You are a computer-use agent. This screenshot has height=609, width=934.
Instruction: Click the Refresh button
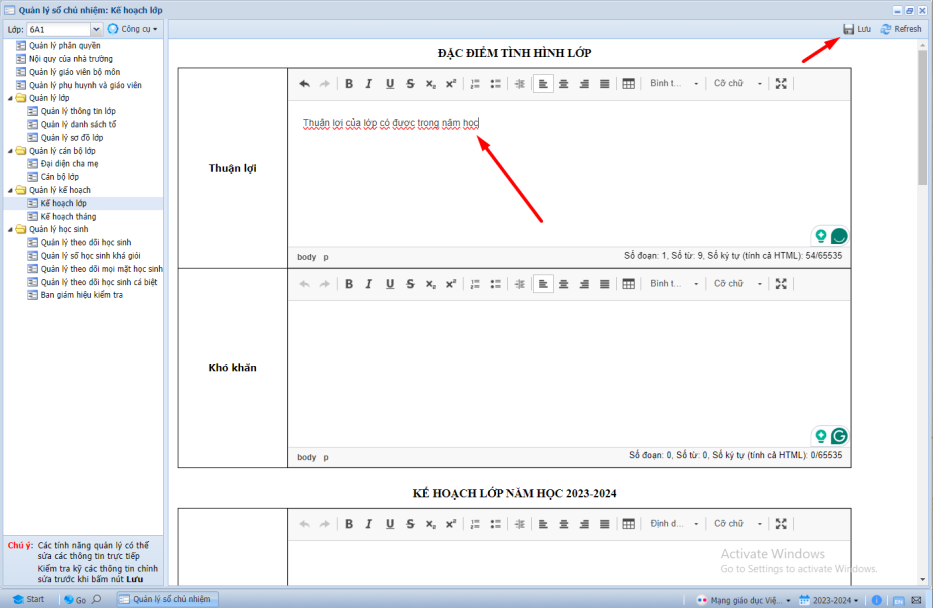[x=901, y=29]
